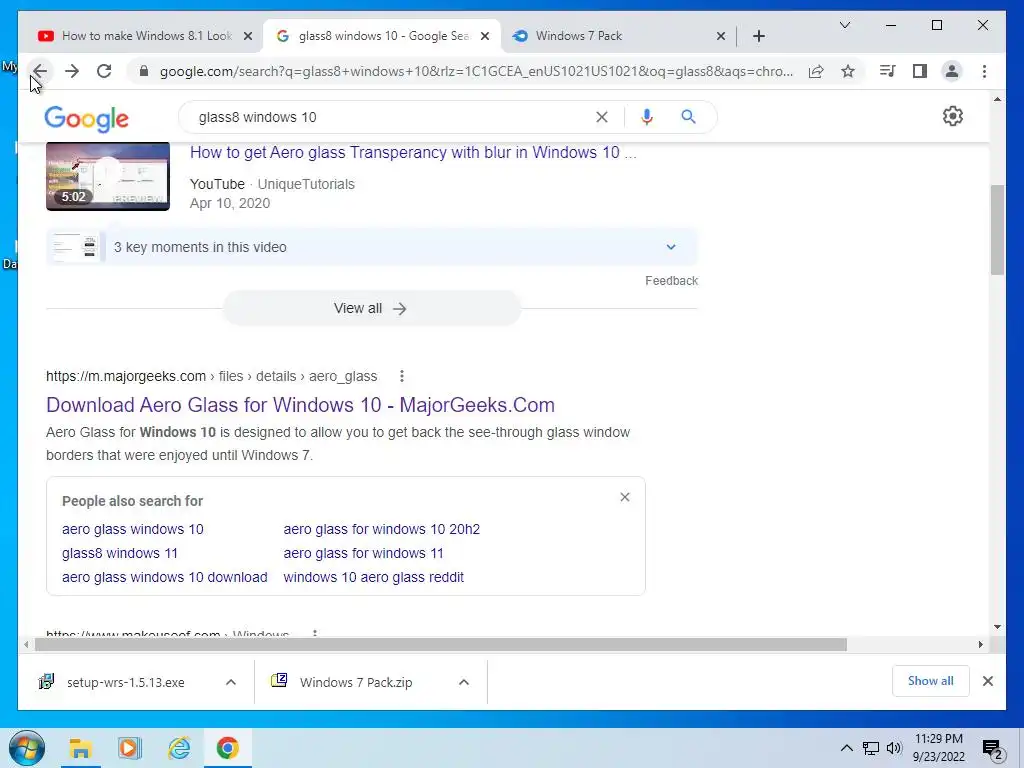1024x768 pixels.
Task: Close the downloads bar
Action: pyautogui.click(x=988, y=681)
